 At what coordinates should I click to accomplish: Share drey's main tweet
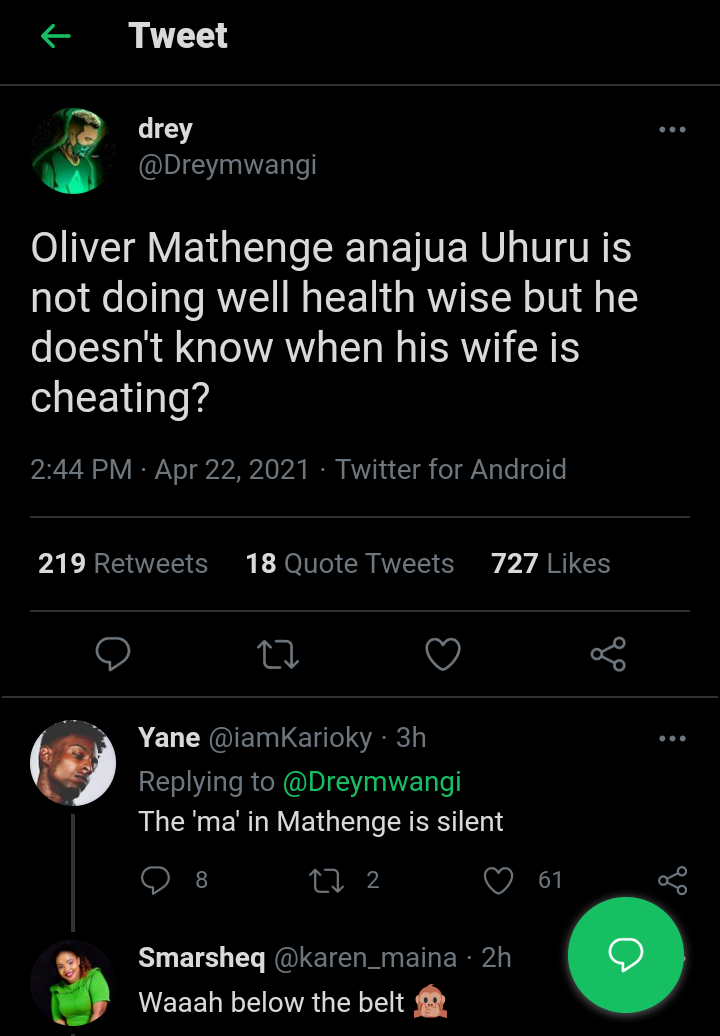point(608,654)
